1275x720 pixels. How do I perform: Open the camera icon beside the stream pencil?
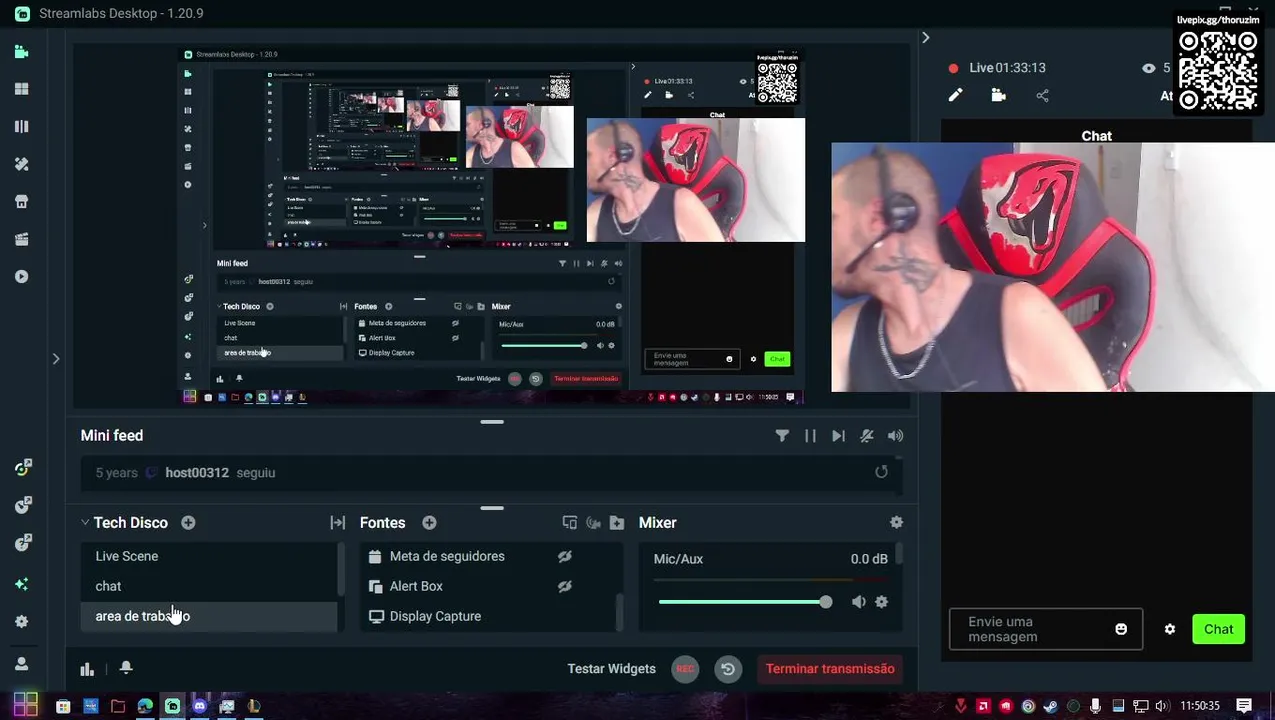[998, 95]
